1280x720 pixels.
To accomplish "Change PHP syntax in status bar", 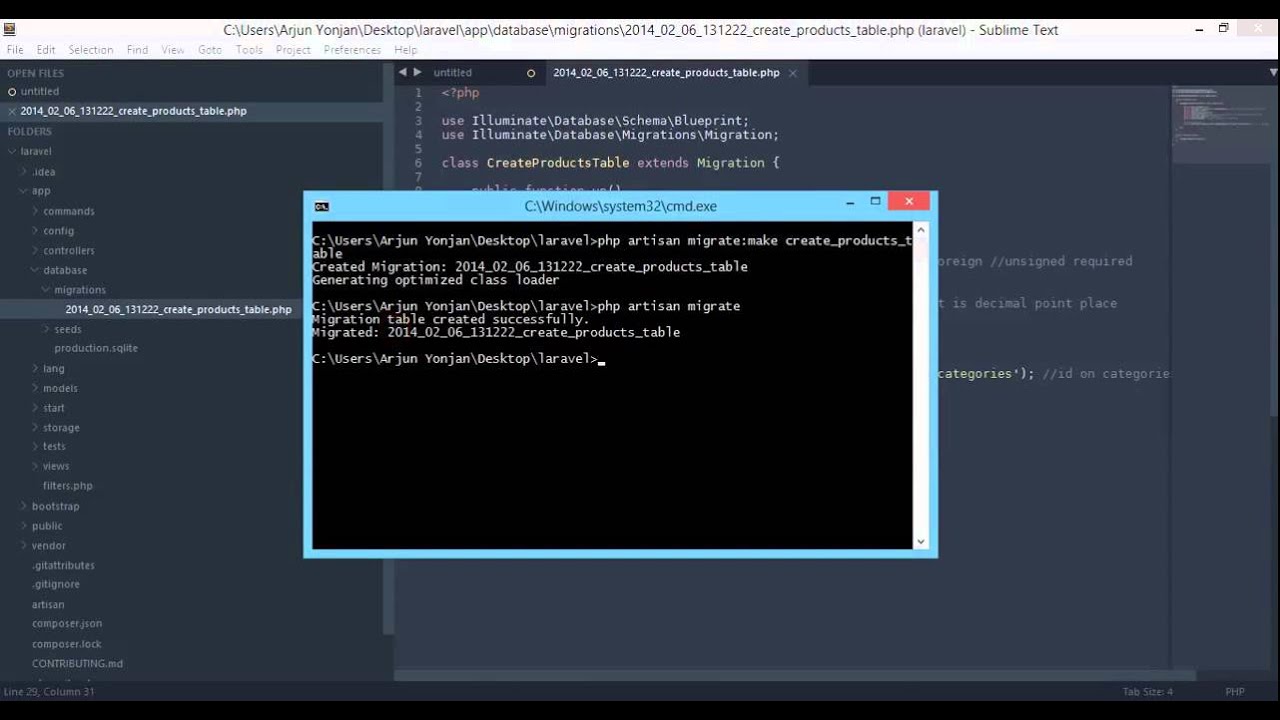I will [1235, 691].
